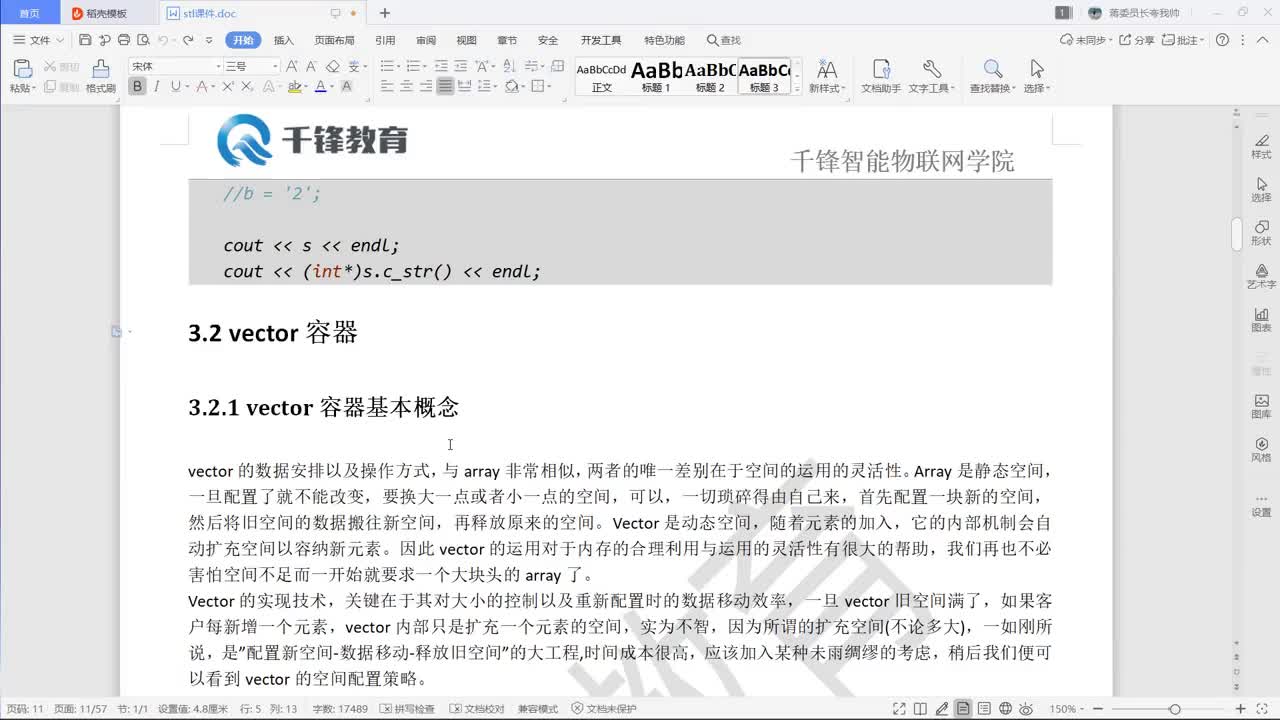Click the Home (首页) button
The height and width of the screenshot is (720, 1280).
pyautogui.click(x=30, y=13)
